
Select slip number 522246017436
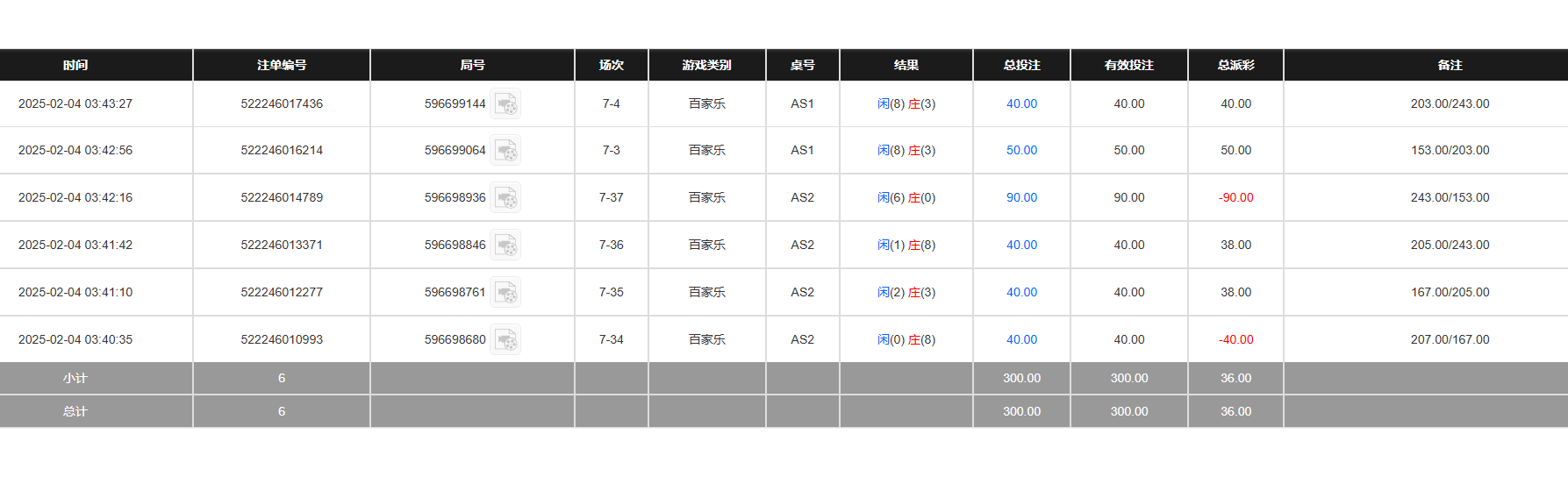tap(282, 104)
